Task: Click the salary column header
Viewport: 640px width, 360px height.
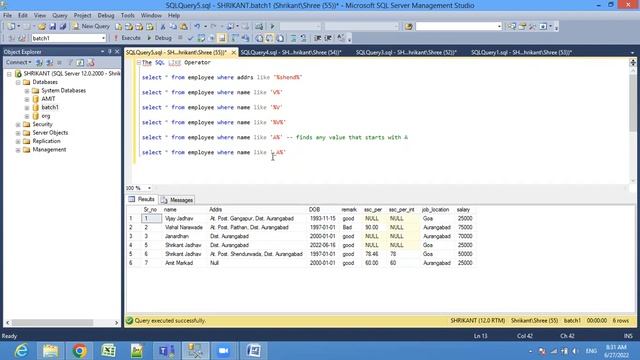Action: 463,210
